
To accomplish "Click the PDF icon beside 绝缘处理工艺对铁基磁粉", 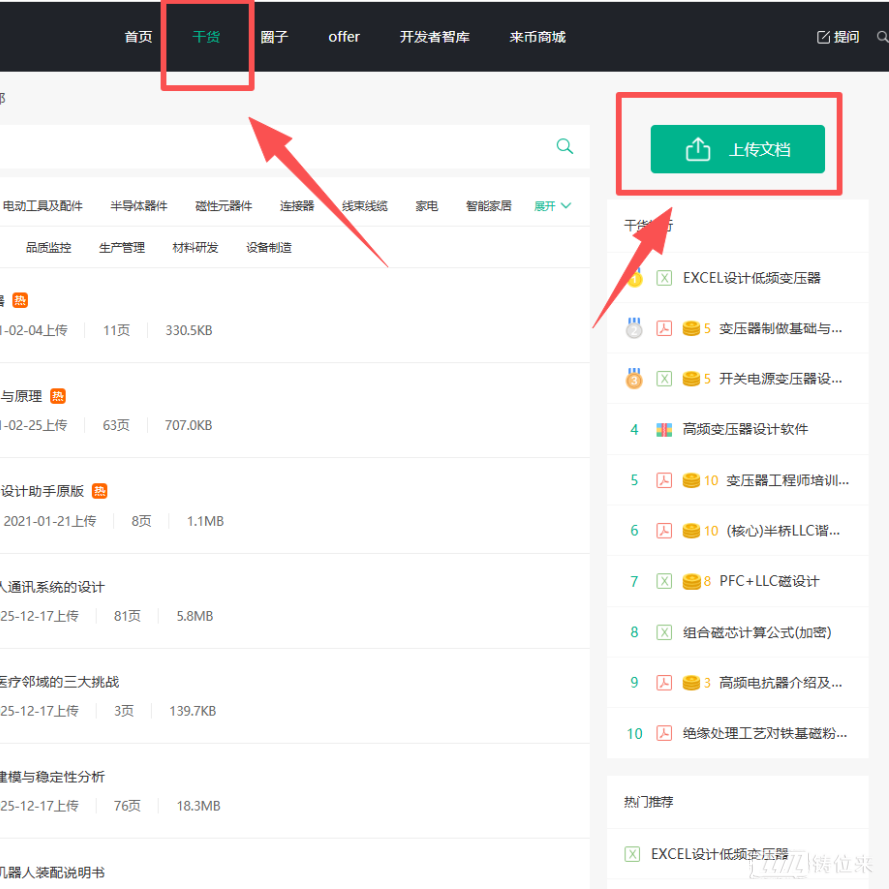I will pos(664,733).
